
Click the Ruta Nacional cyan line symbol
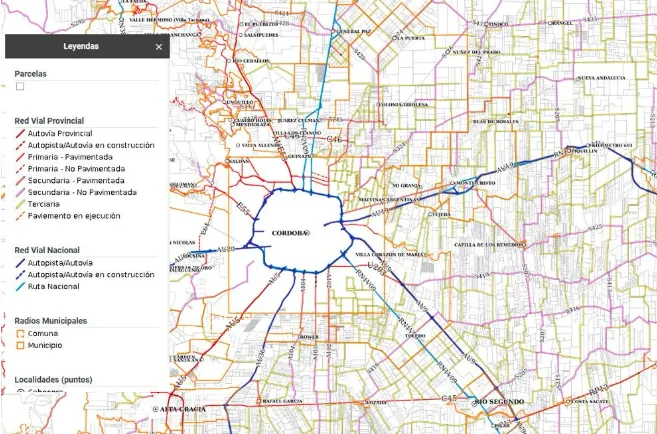[20, 286]
